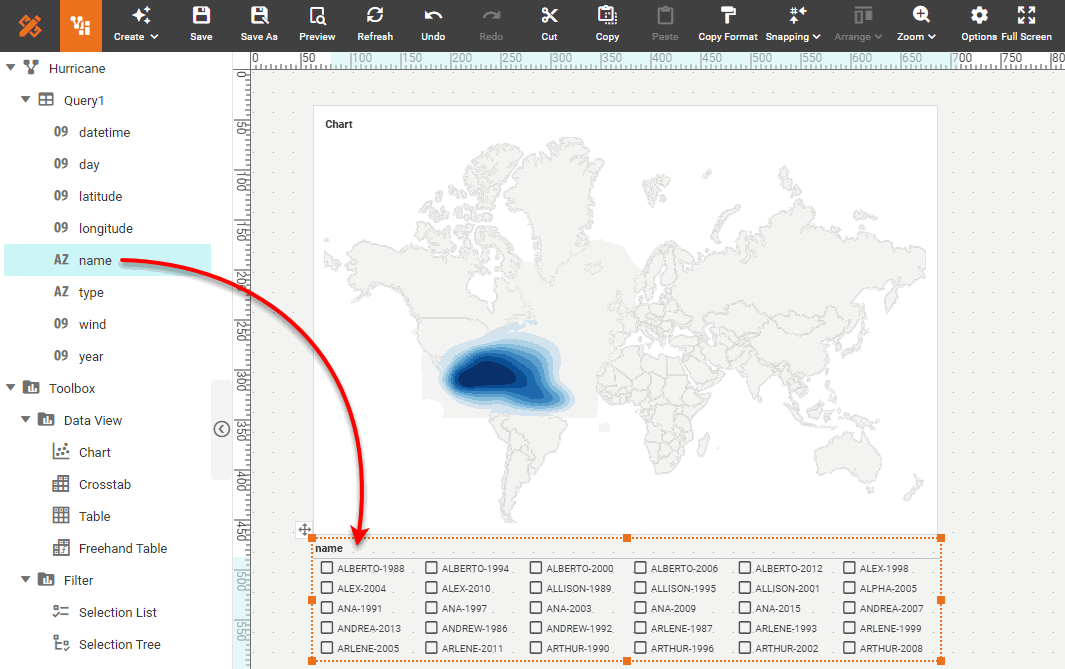Open the Snapping menu
The width and height of the screenshot is (1065, 669).
pyautogui.click(x=792, y=24)
